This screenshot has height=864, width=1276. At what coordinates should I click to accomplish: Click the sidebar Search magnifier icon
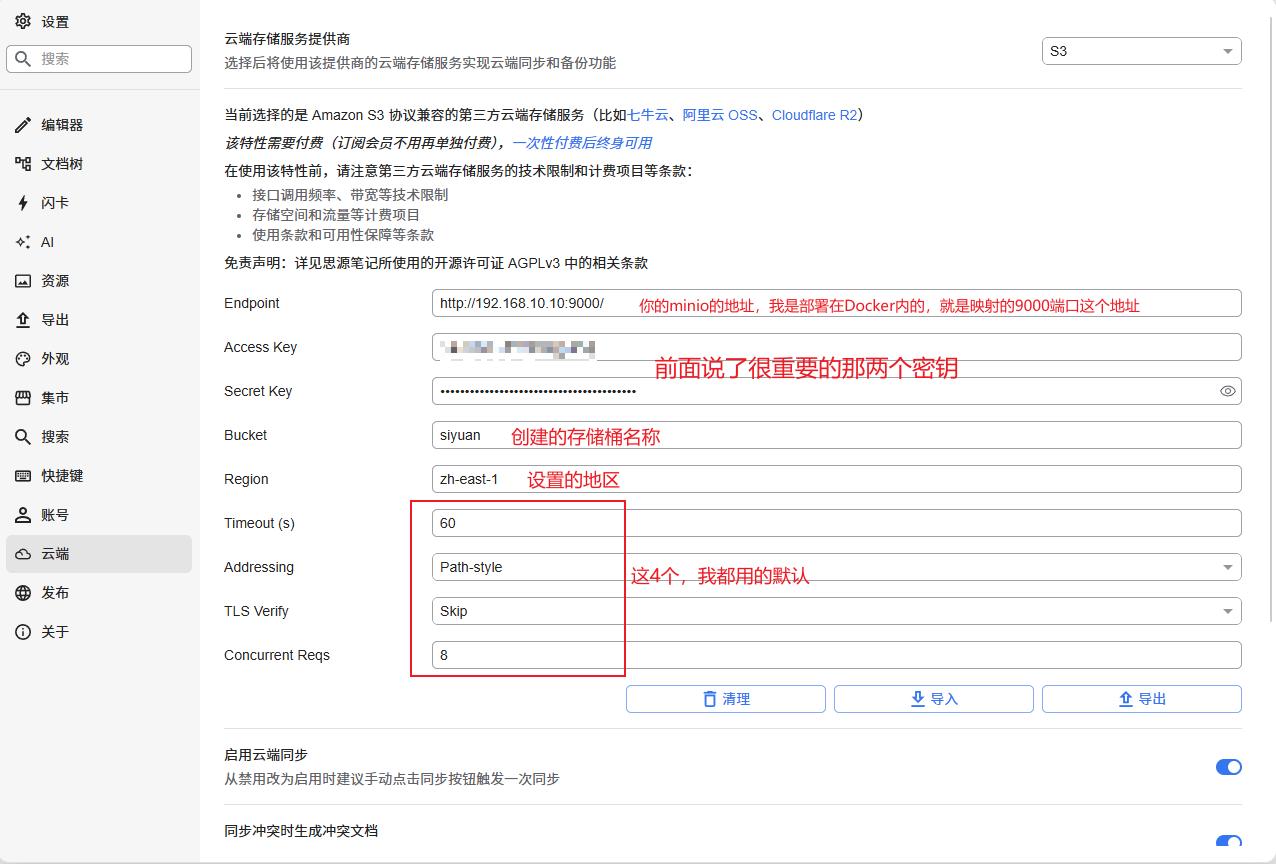23,437
